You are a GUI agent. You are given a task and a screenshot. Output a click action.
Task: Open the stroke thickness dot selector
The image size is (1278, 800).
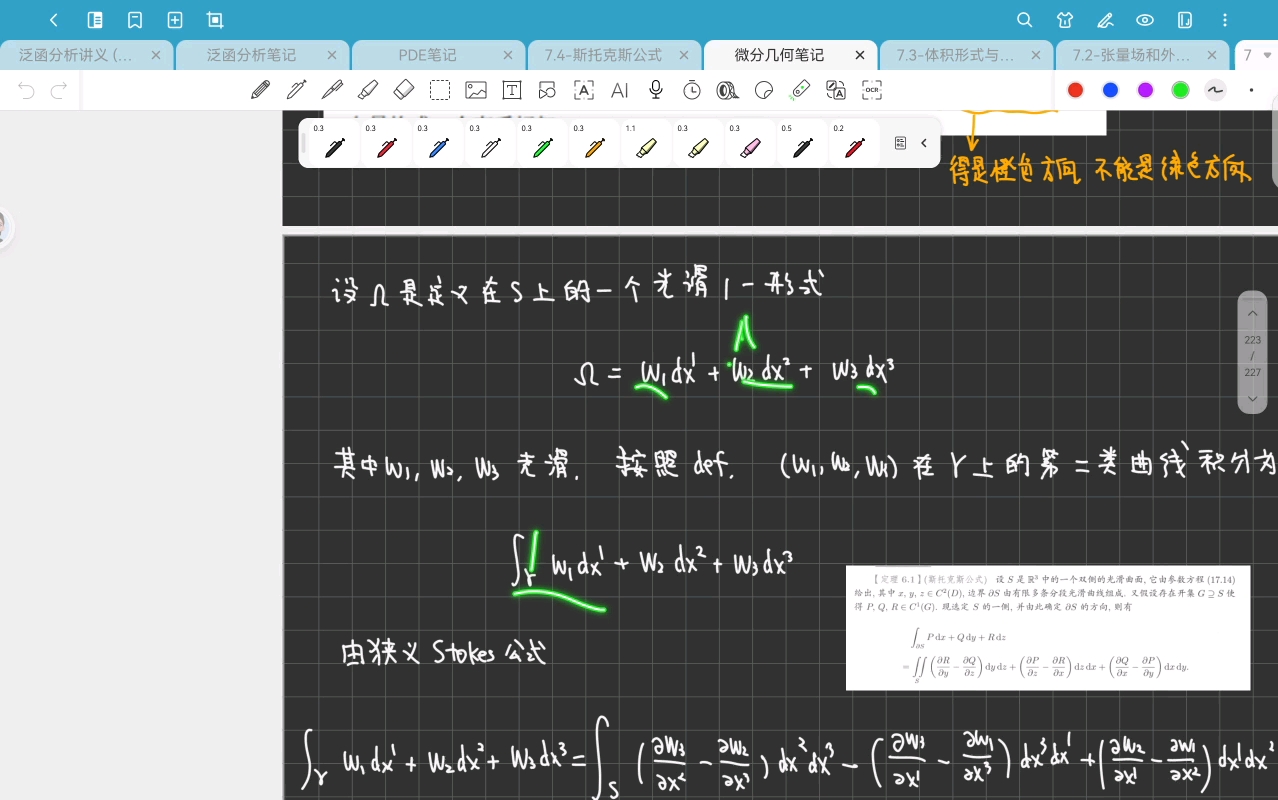[1251, 90]
